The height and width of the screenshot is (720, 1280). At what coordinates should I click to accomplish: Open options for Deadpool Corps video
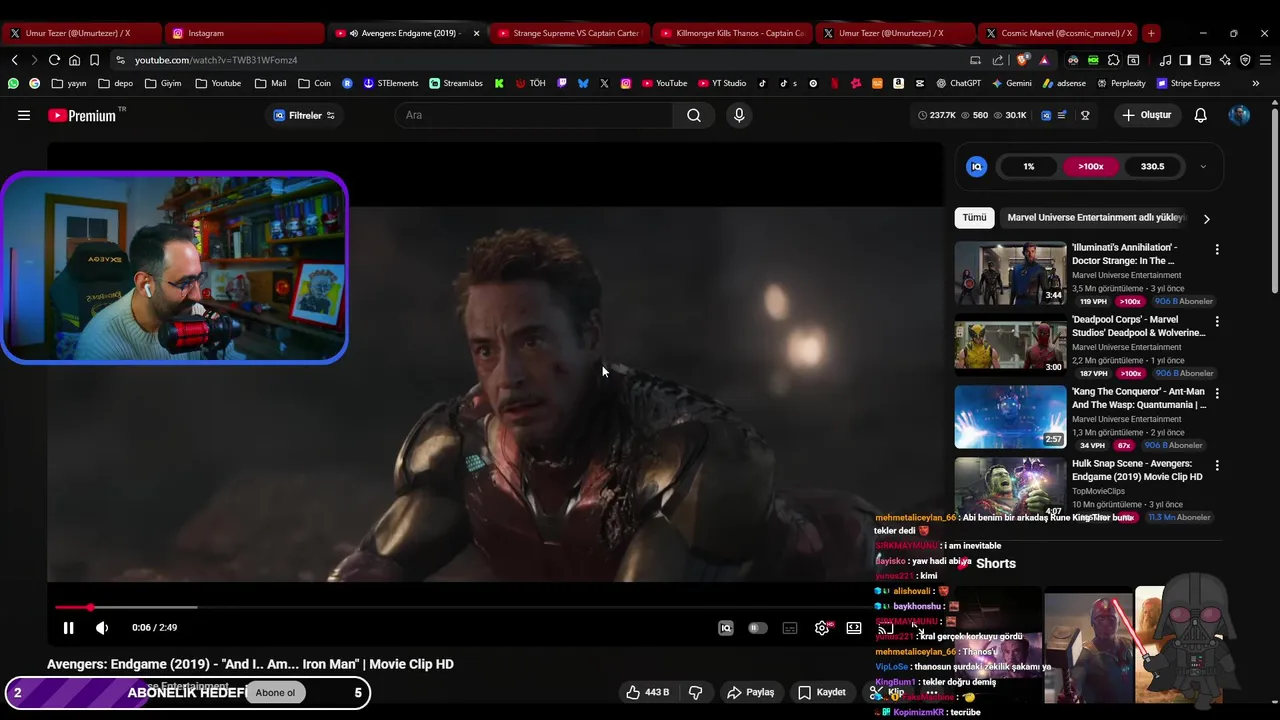[1217, 321]
